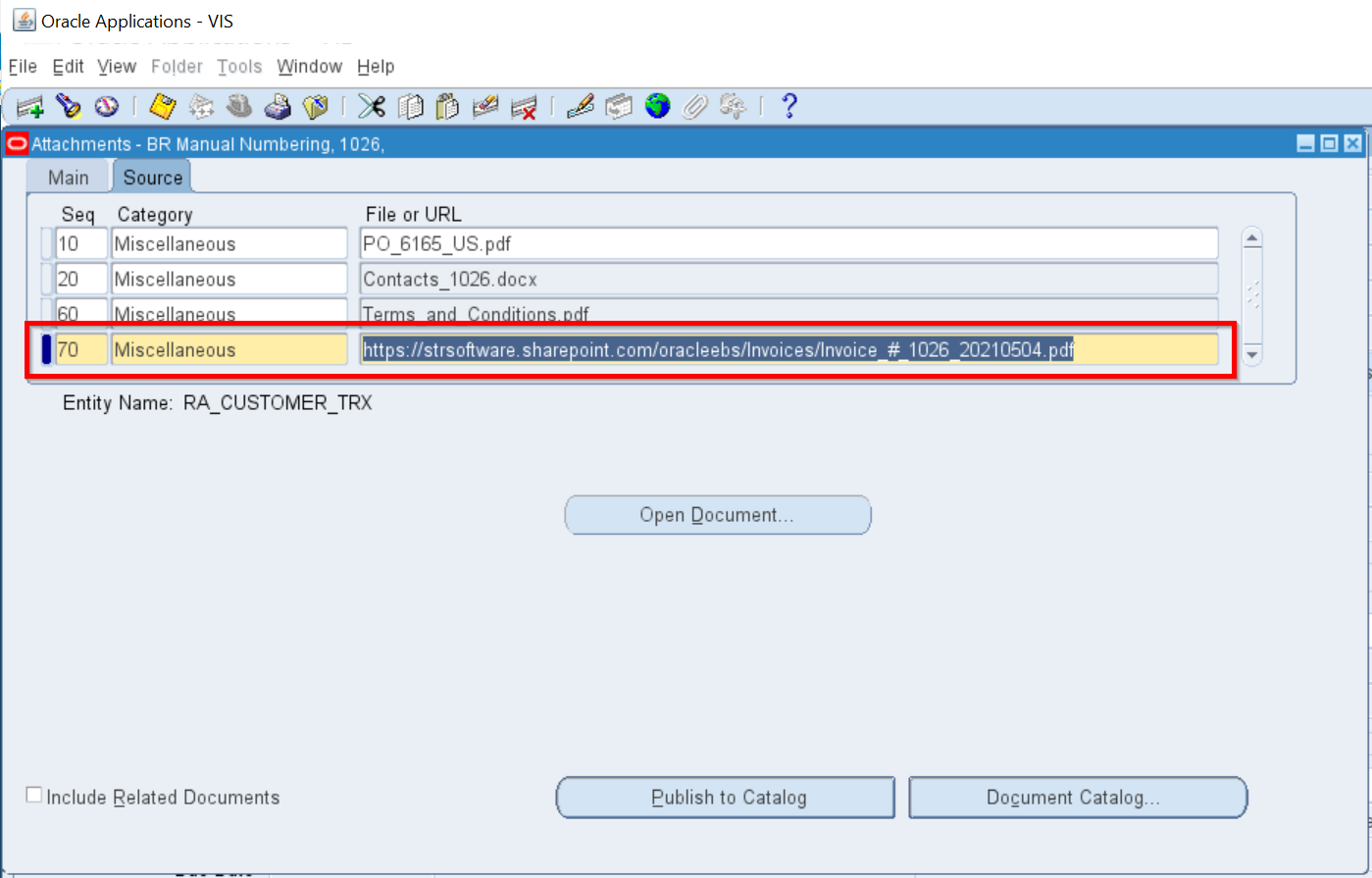The width and height of the screenshot is (1372, 878).
Task: Click the Print toolbar icon
Action: pyautogui.click(x=278, y=106)
